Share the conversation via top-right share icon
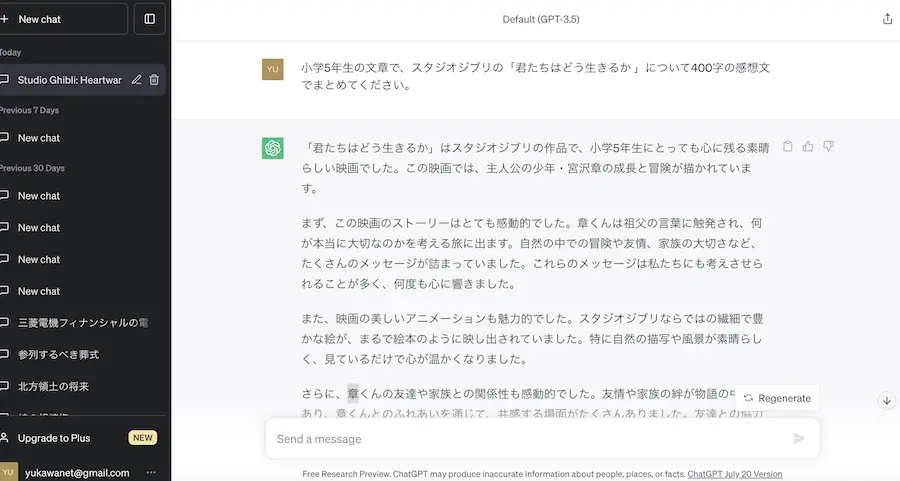900x481 pixels. (887, 19)
